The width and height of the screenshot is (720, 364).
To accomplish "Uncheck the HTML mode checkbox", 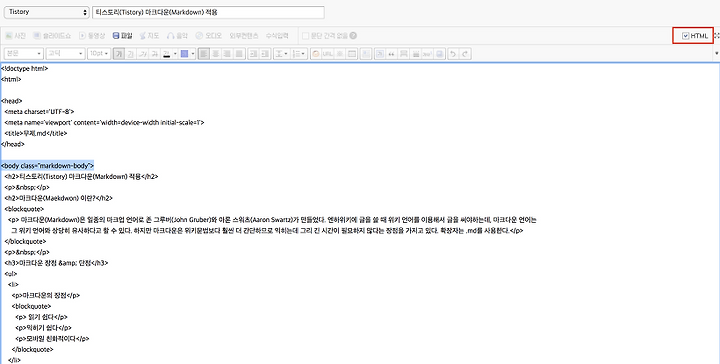I will click(686, 36).
